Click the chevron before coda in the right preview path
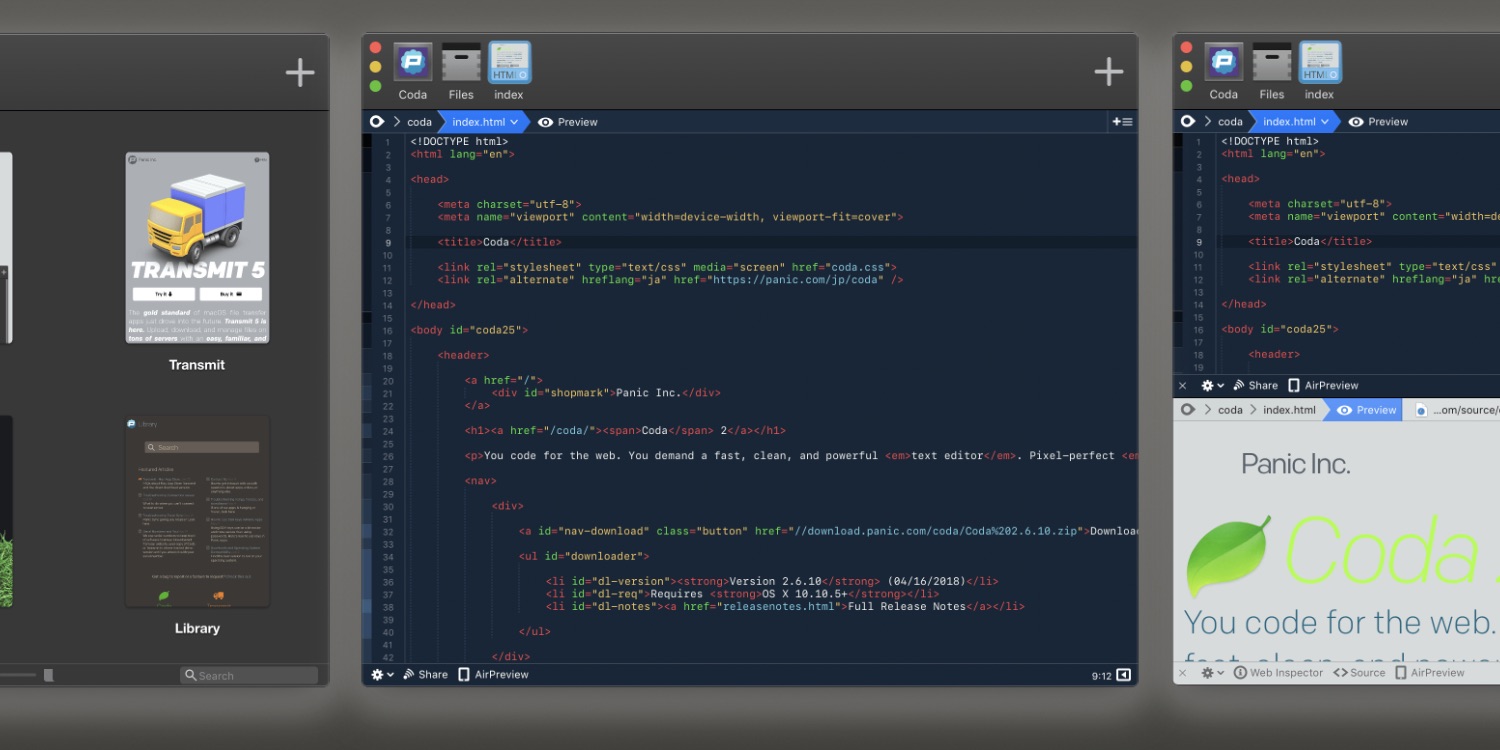1500x750 pixels. coord(1207,410)
